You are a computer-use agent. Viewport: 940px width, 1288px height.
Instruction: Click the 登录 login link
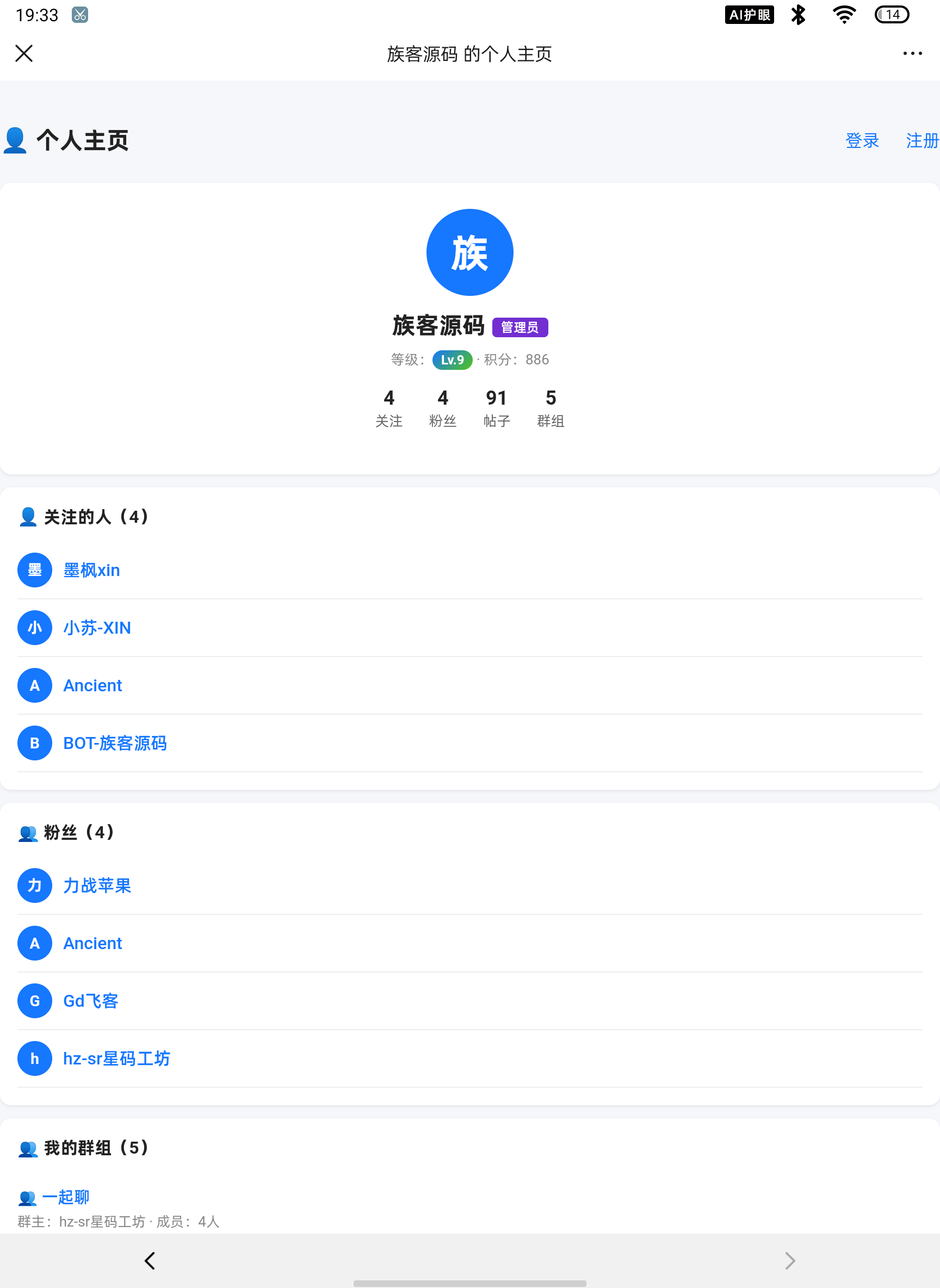point(862,140)
